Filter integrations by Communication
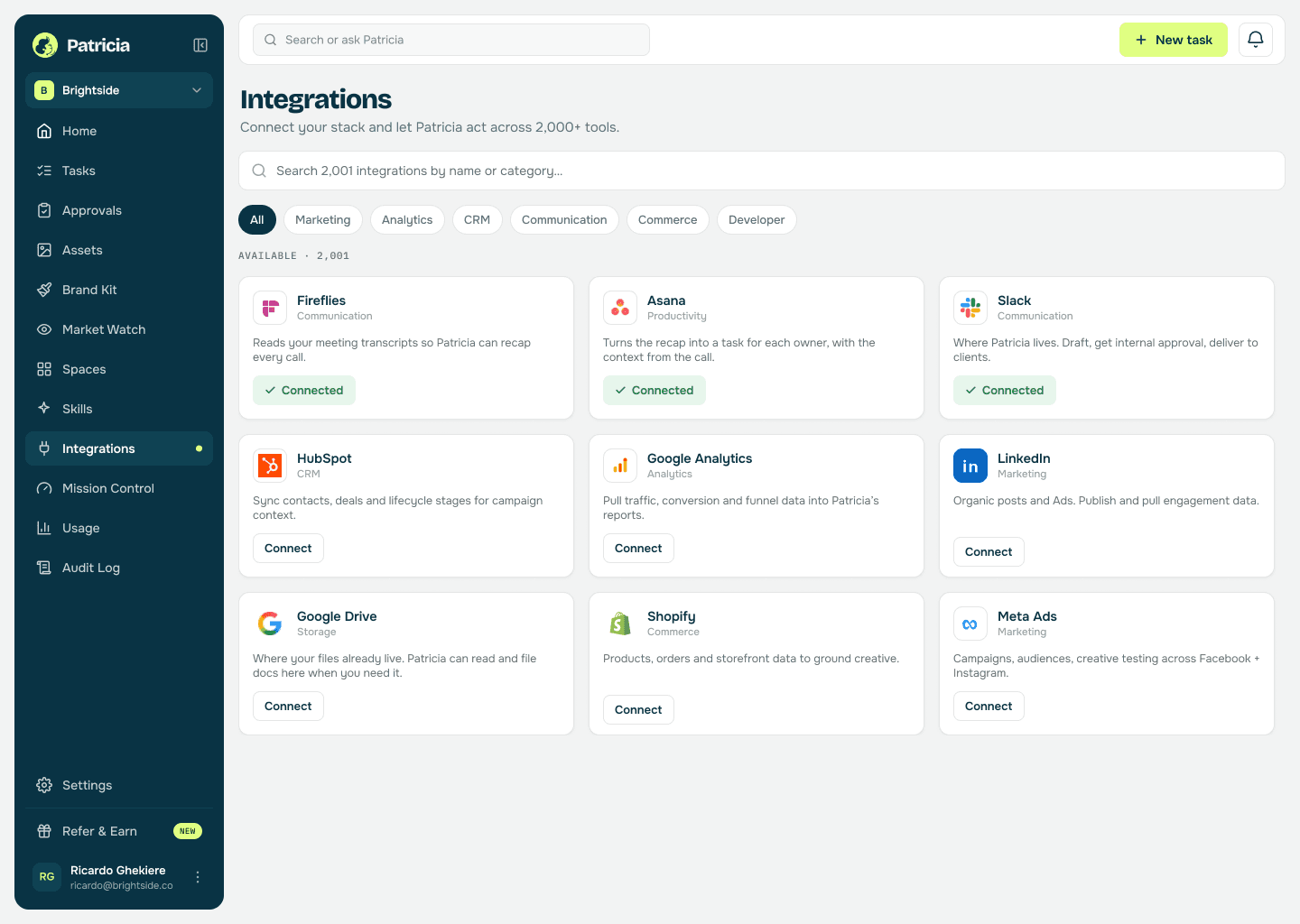Image resolution: width=1300 pixels, height=924 pixels. coord(564,220)
